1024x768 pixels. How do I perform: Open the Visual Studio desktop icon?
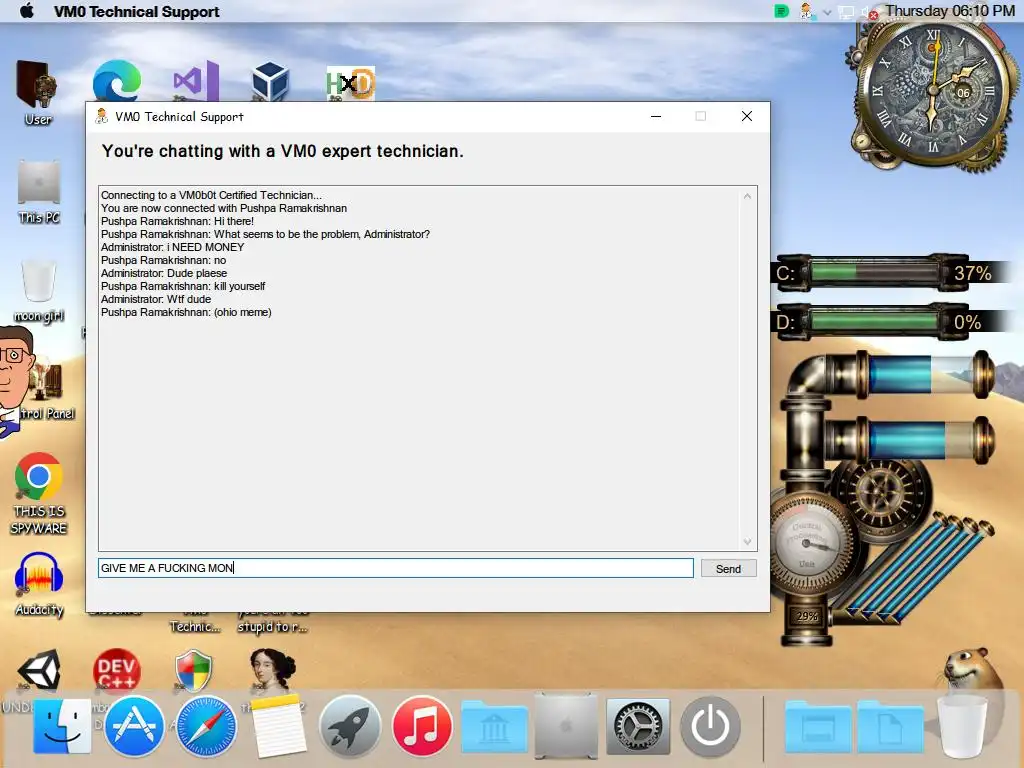point(196,80)
